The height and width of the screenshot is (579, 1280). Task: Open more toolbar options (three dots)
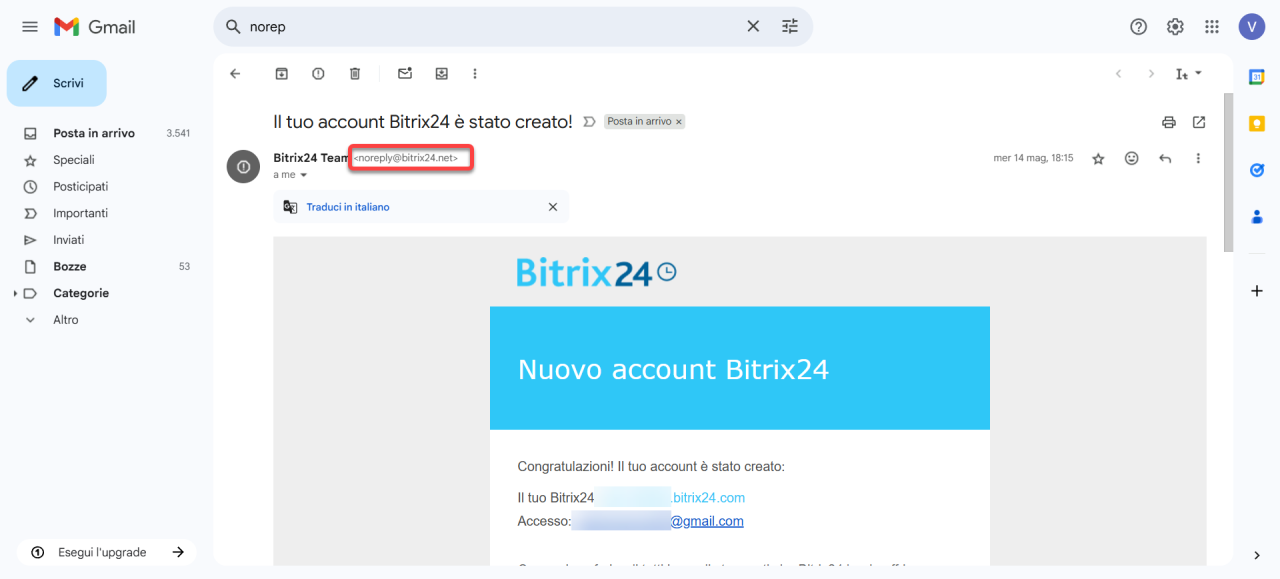point(475,74)
